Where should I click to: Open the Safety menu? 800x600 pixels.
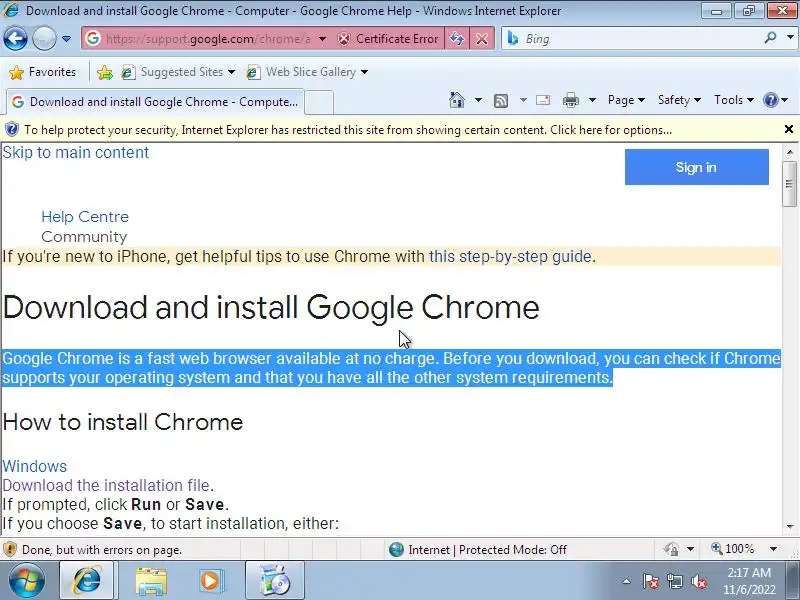(x=679, y=100)
